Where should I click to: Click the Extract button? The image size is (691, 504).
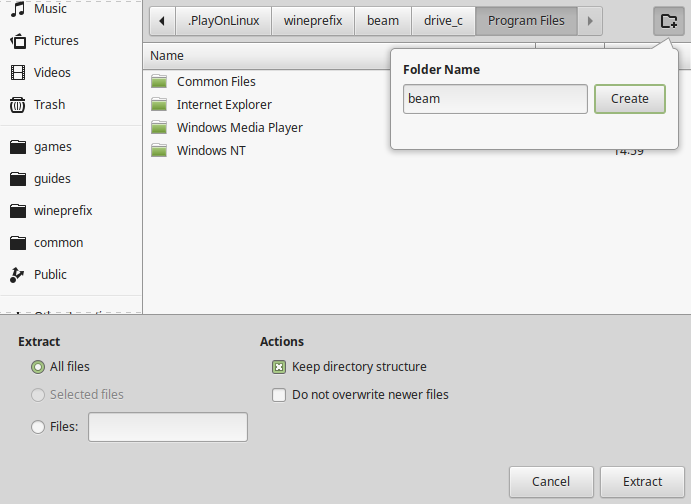click(x=642, y=482)
